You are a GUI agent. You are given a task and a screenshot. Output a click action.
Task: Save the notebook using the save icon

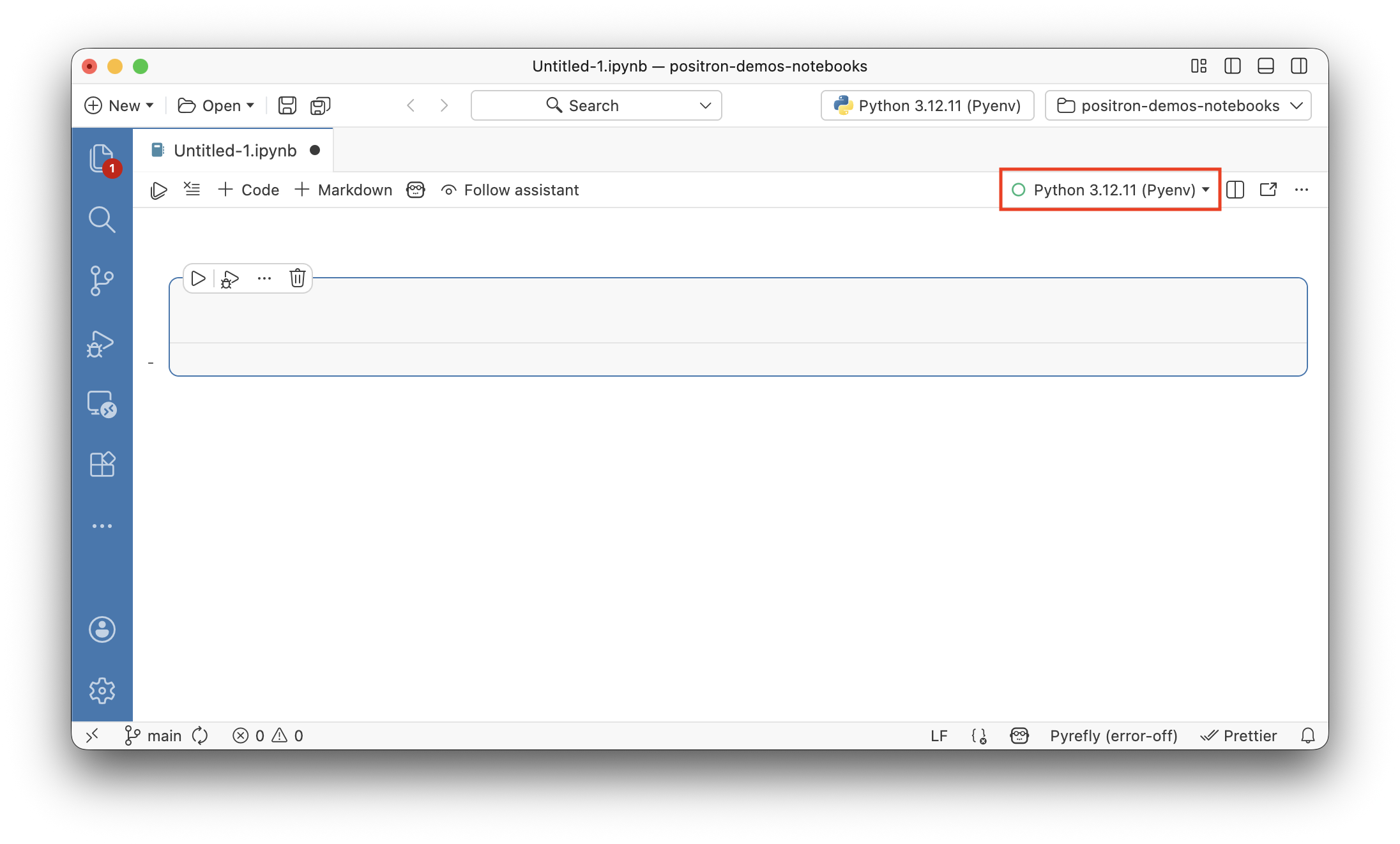[287, 105]
